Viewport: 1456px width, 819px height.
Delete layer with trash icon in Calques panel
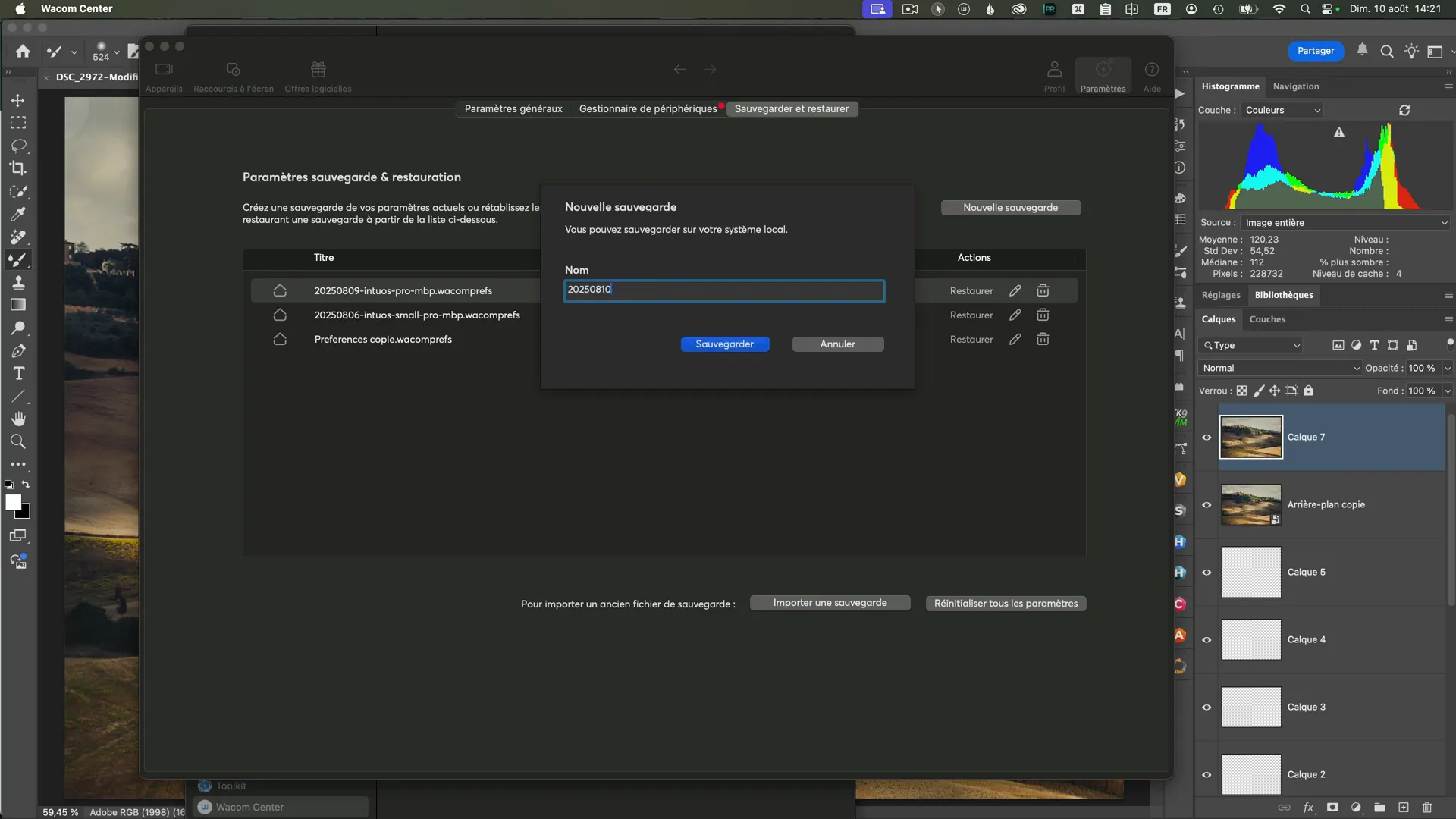[1426, 808]
